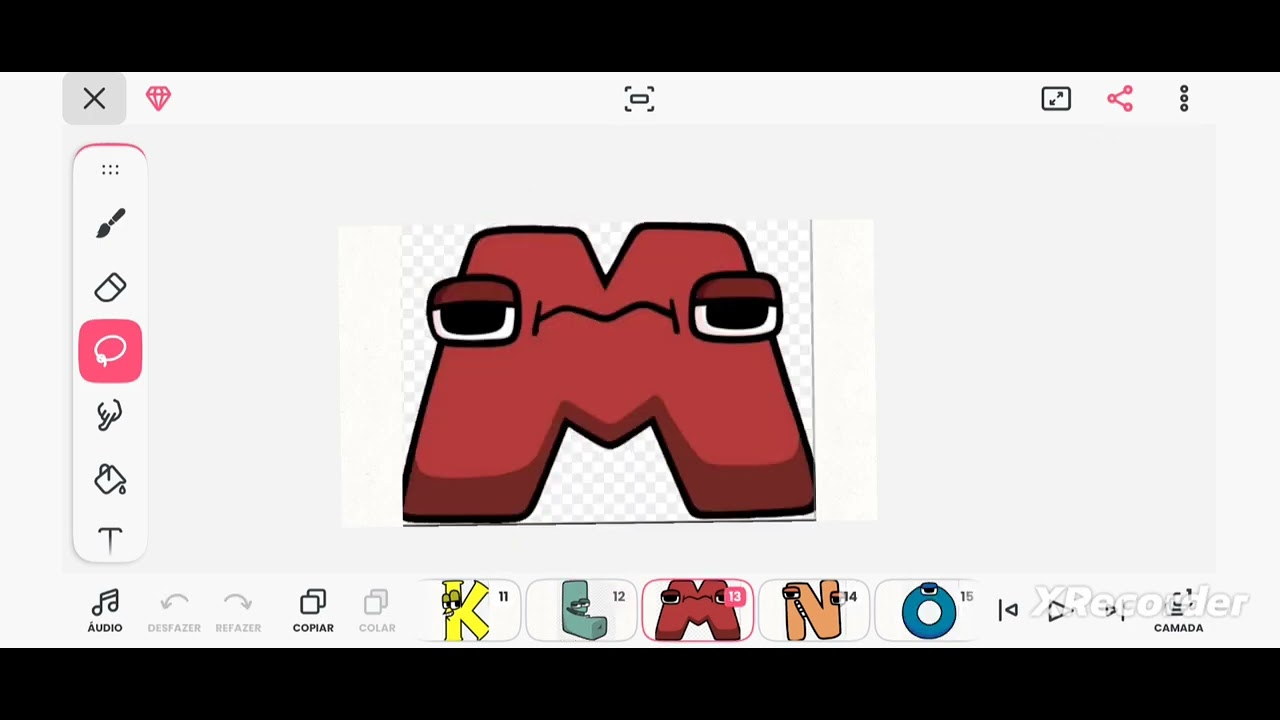
Task: Open the Camada layers panel
Action: pos(1179,611)
